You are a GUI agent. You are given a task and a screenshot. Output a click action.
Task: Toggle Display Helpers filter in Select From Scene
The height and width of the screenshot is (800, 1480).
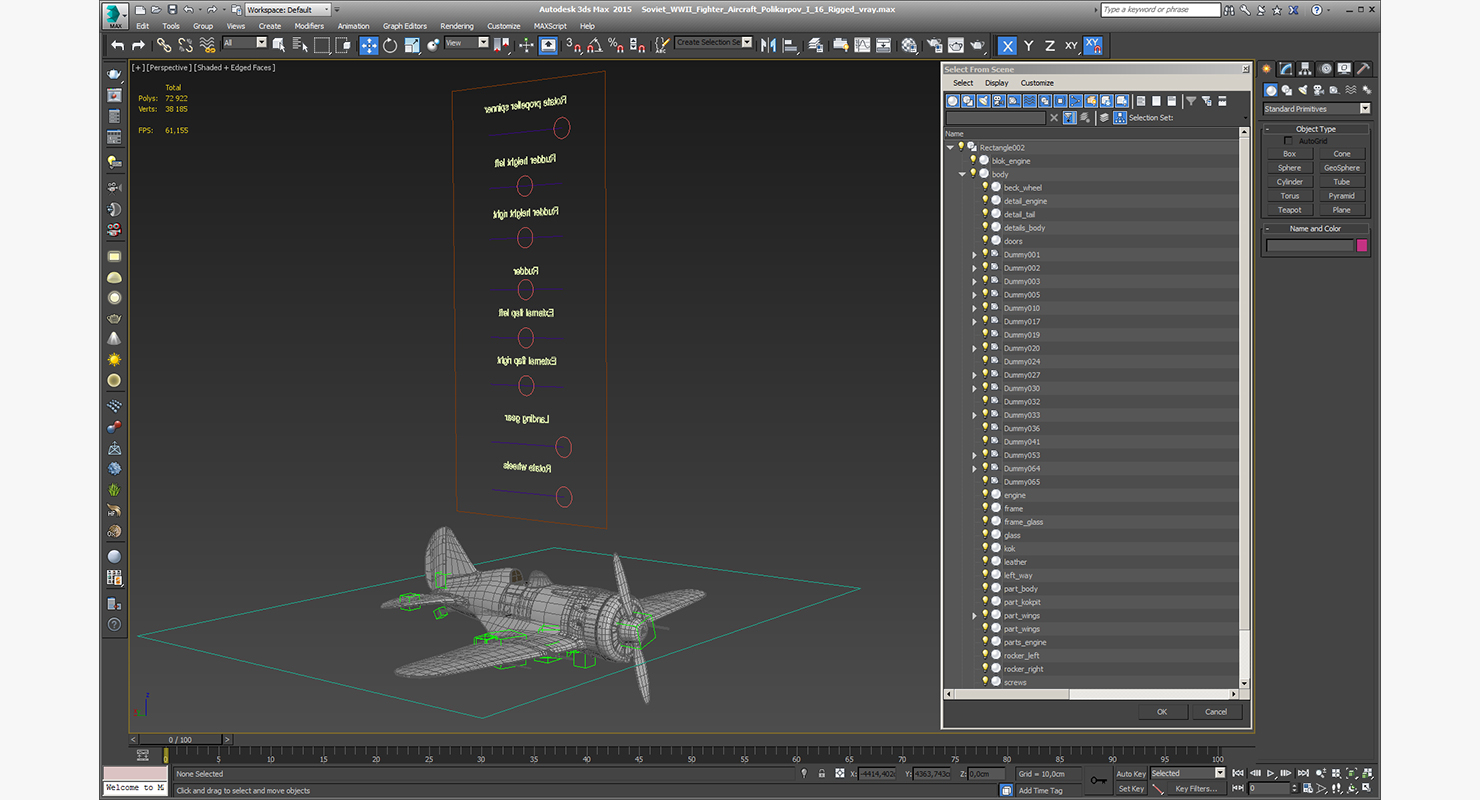tap(1015, 101)
